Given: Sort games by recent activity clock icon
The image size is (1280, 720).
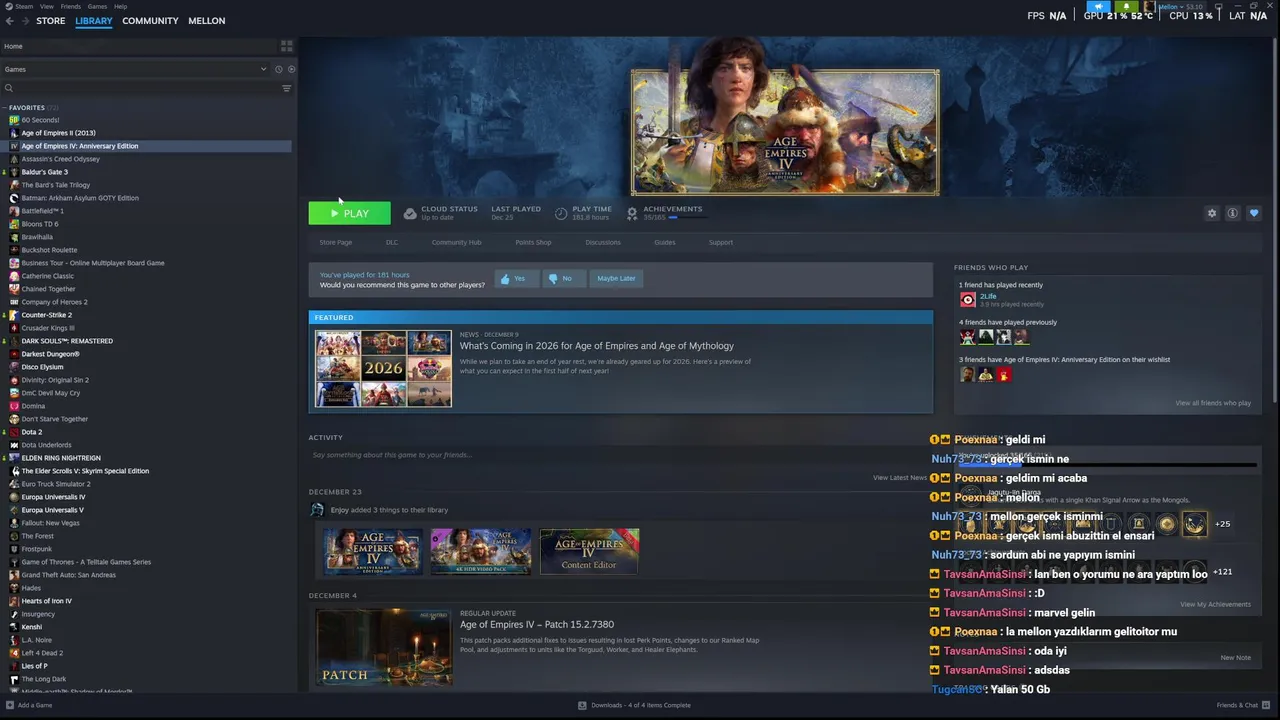Looking at the screenshot, I should [x=278, y=69].
